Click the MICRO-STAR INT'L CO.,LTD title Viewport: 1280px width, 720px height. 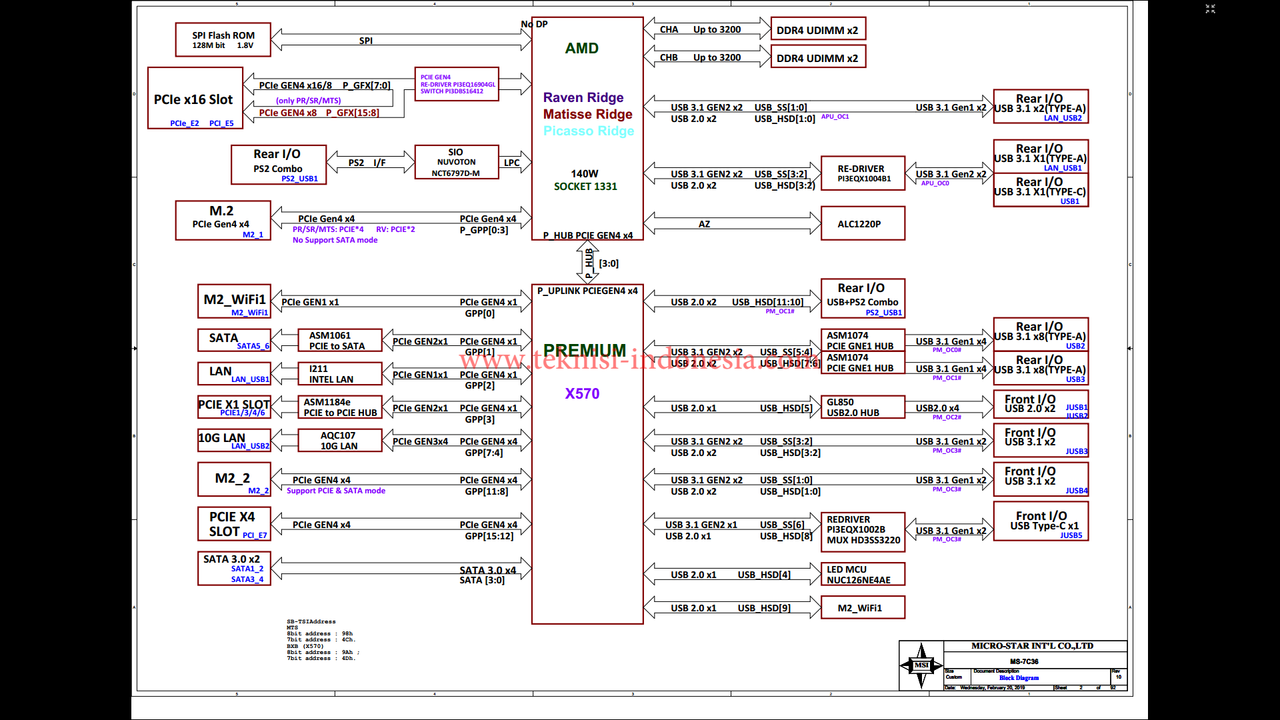pos(1033,646)
